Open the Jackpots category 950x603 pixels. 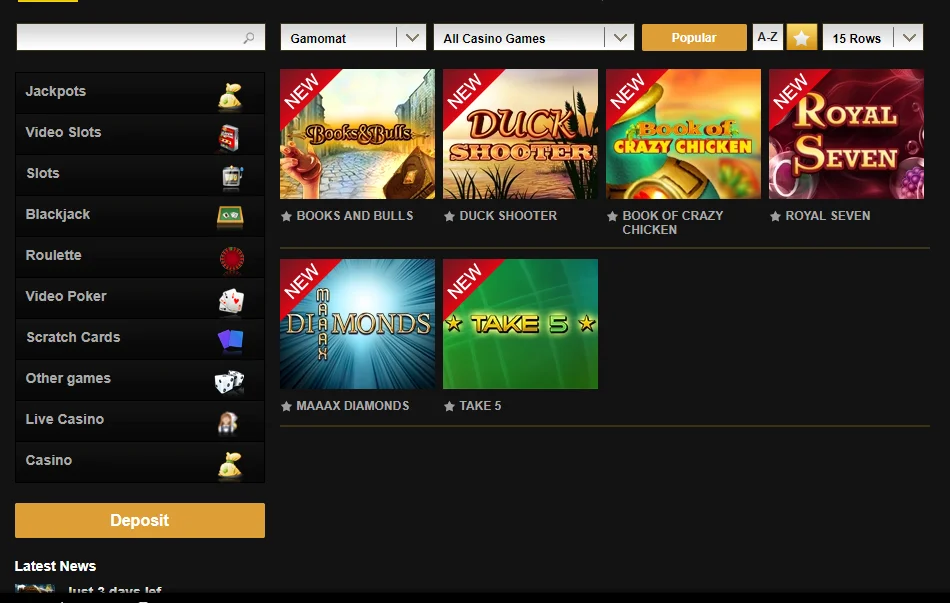point(140,93)
